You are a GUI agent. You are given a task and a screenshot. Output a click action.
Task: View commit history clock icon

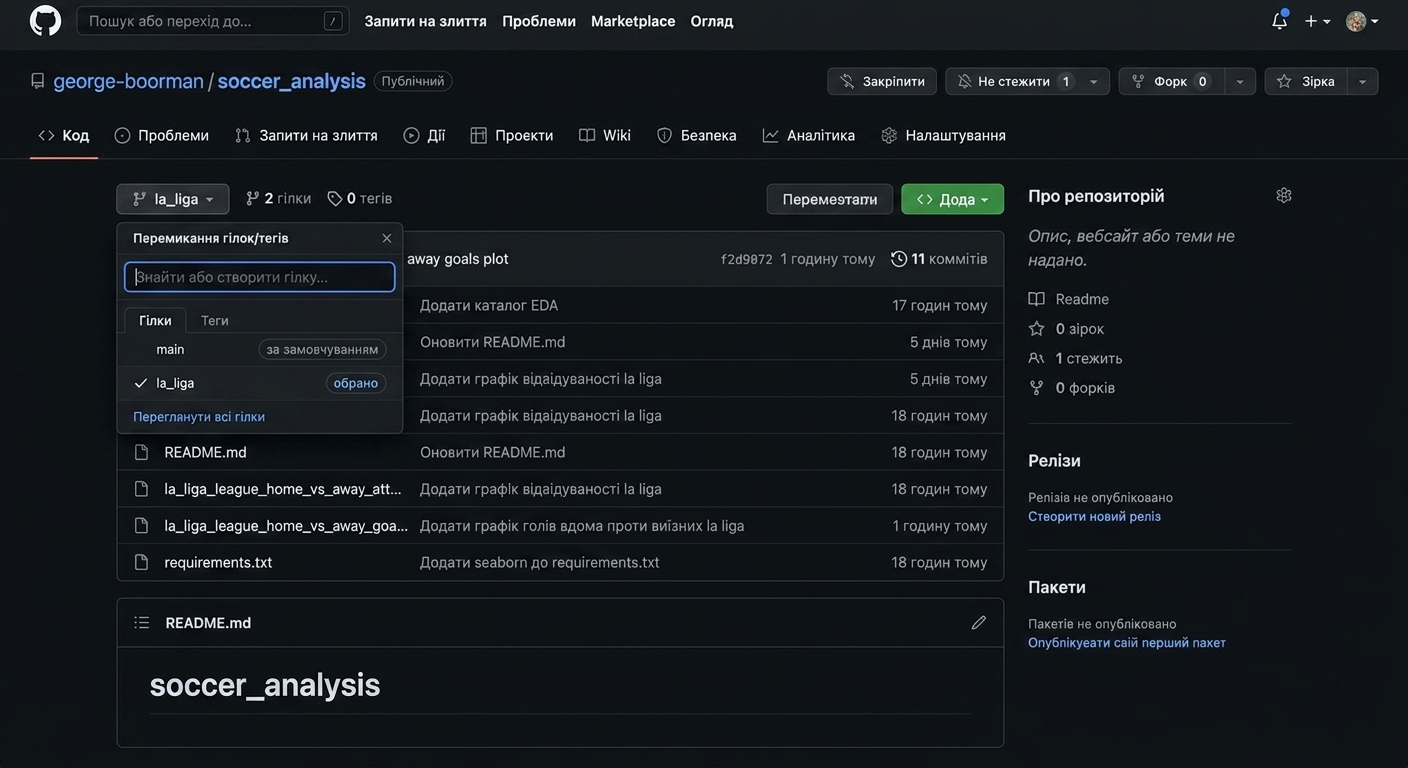pyautogui.click(x=899, y=259)
